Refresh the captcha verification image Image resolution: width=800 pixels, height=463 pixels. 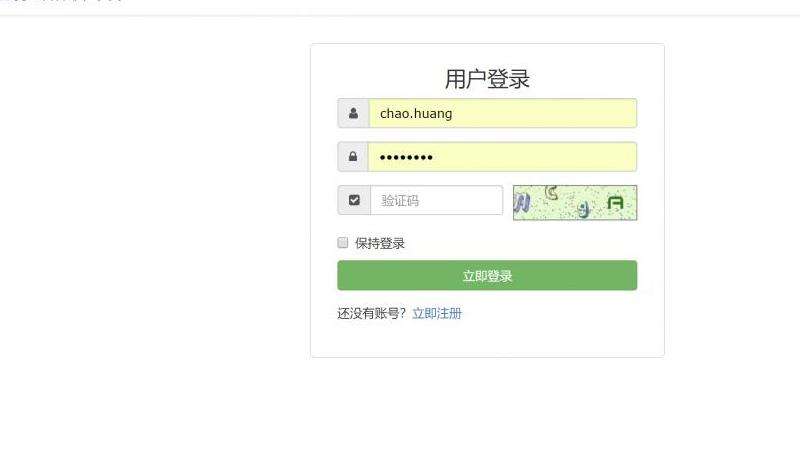[x=575, y=203]
